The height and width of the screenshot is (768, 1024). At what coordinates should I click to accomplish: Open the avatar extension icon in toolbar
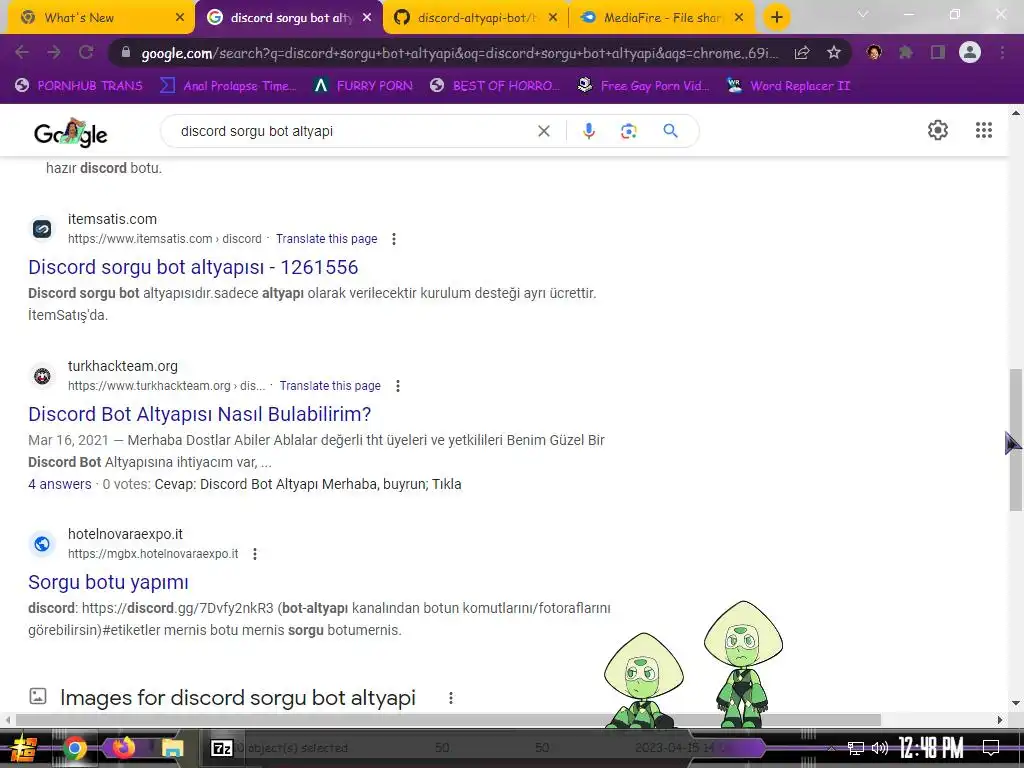pyautogui.click(x=874, y=52)
